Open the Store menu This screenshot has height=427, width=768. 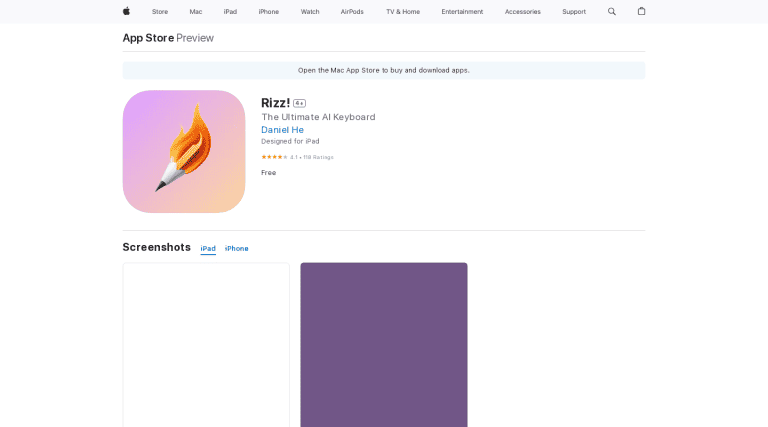click(x=160, y=12)
